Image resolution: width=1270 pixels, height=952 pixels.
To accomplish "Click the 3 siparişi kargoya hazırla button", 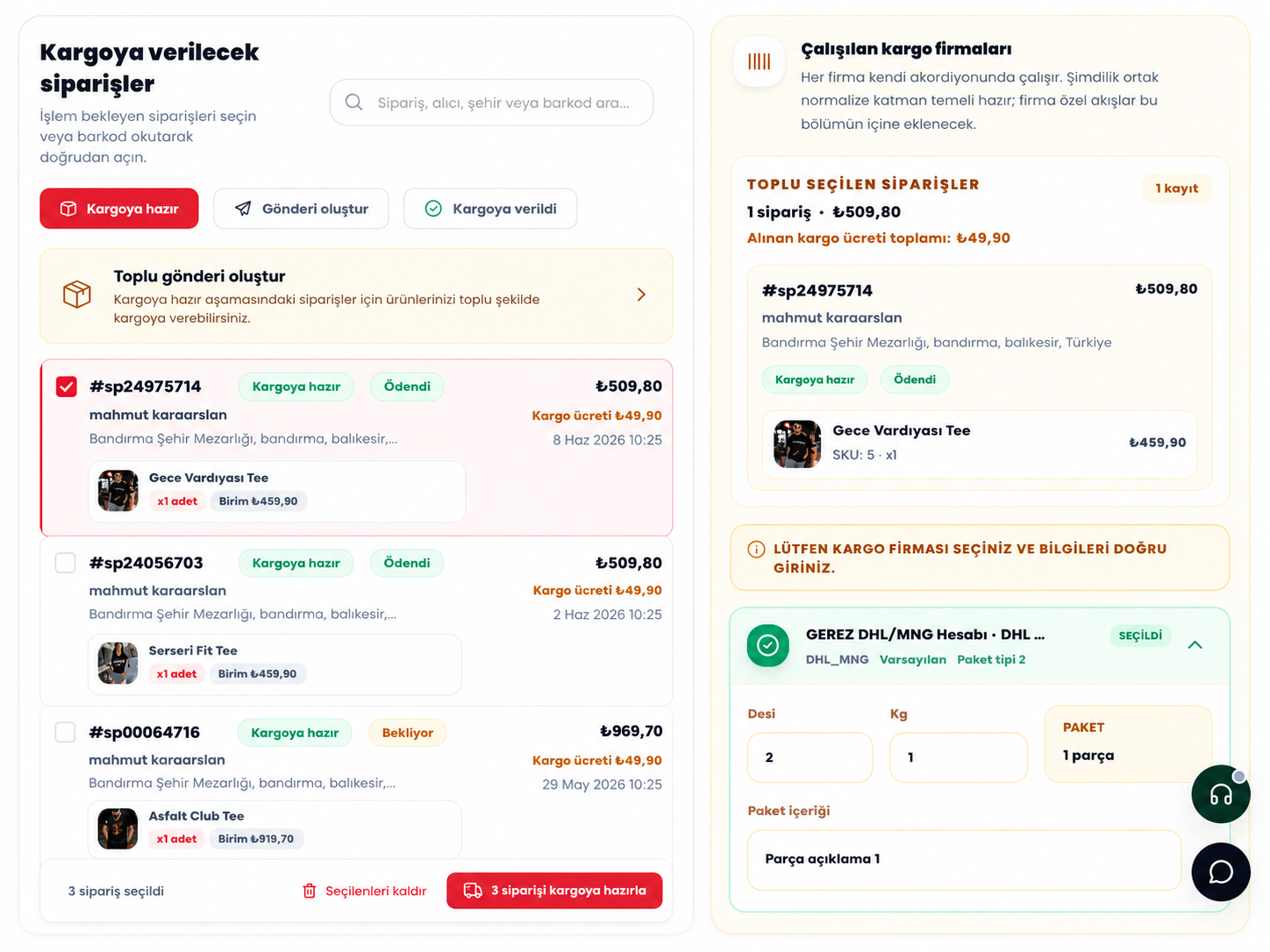I will pyautogui.click(x=554, y=891).
